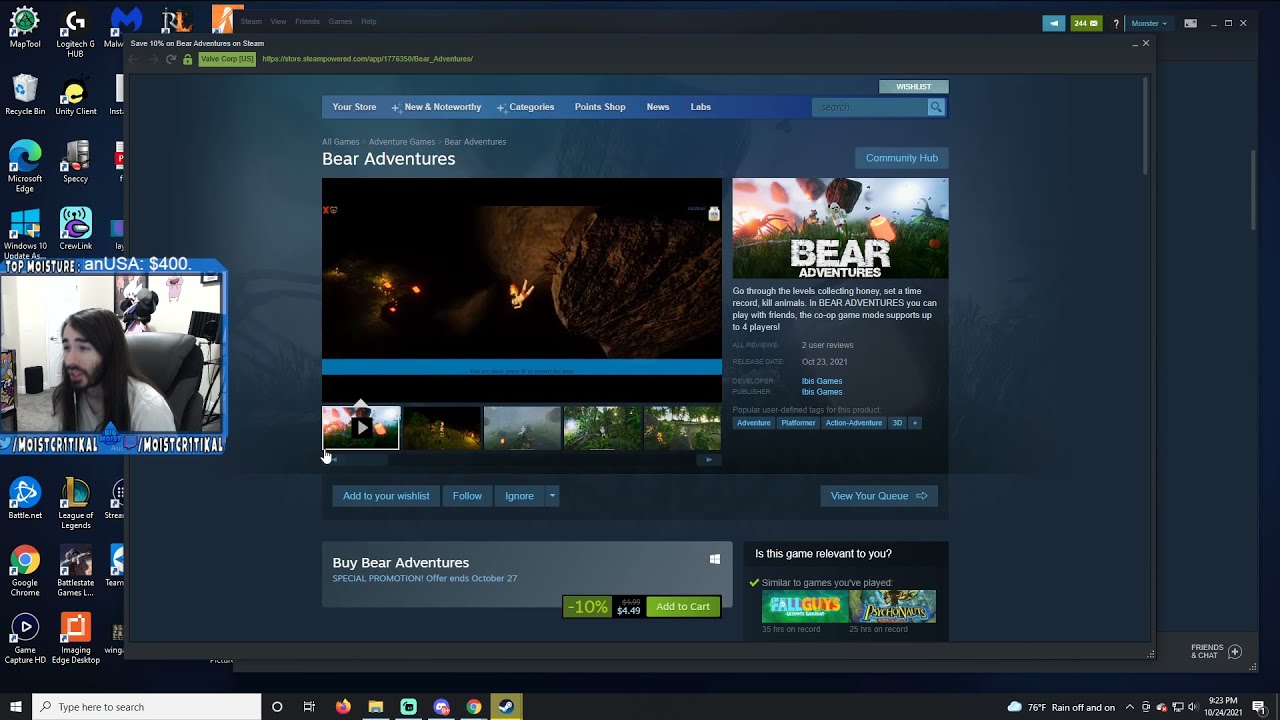1280x720 pixels.
Task: Launch League of Legends desktop icon
Action: (x=75, y=503)
